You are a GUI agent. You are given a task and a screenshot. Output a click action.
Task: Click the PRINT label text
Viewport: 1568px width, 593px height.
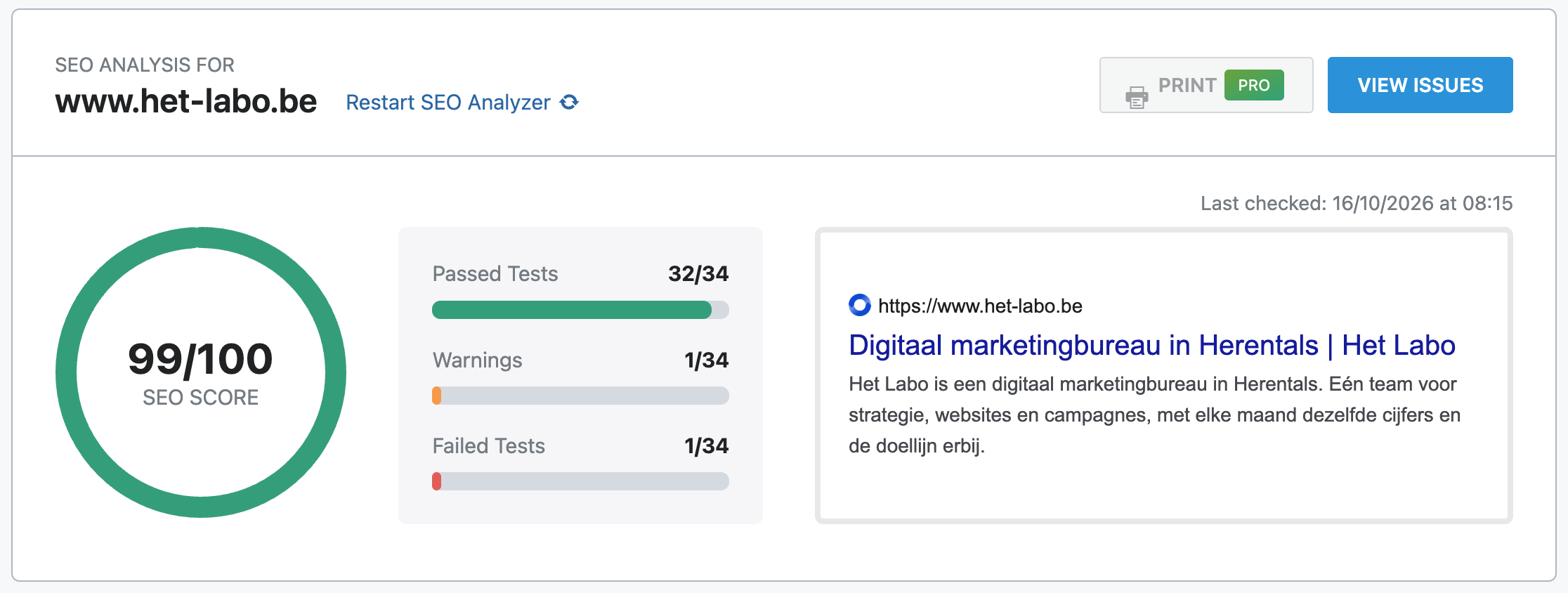pos(1187,85)
